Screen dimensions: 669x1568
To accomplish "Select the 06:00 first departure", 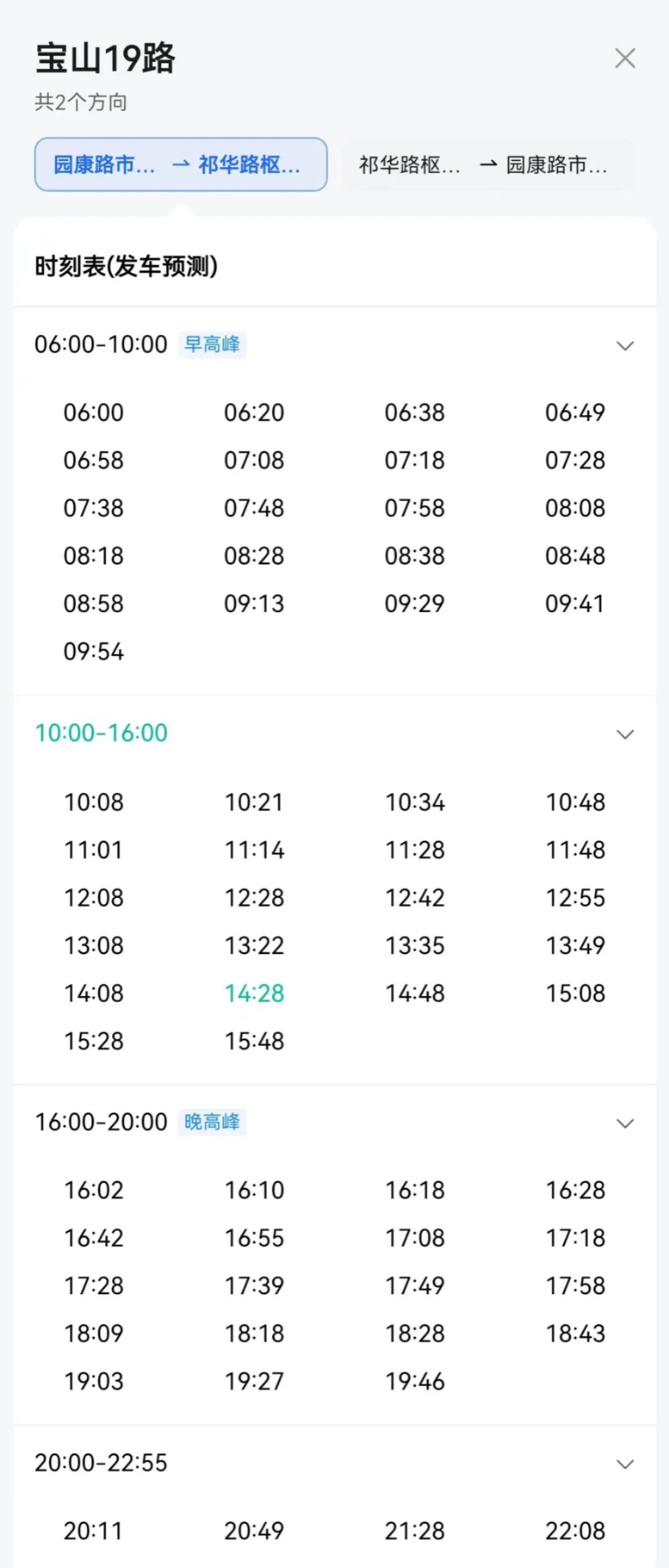I will [x=94, y=413].
